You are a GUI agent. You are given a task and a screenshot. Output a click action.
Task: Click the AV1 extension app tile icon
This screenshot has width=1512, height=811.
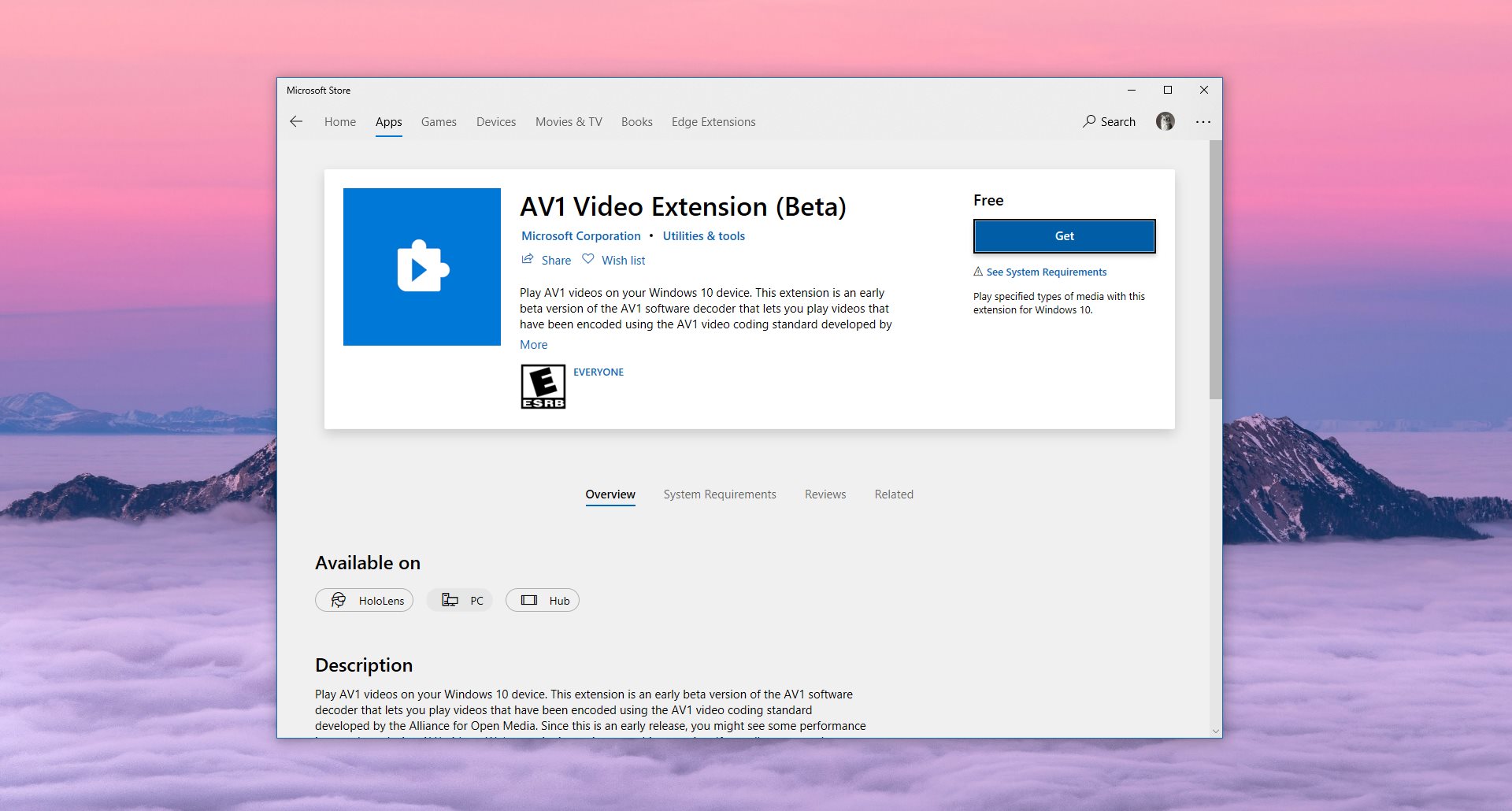pyautogui.click(x=422, y=267)
